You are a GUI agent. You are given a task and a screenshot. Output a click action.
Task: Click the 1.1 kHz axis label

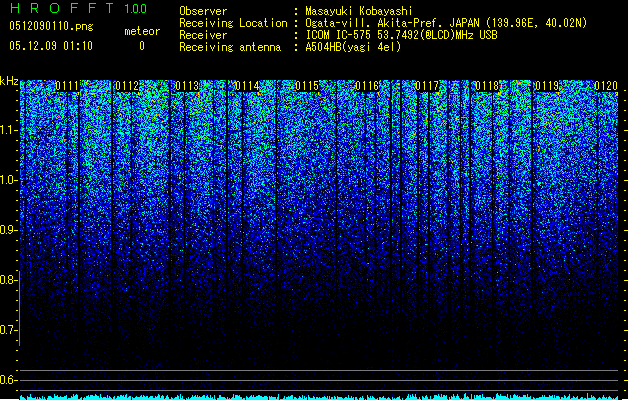pos(9,130)
